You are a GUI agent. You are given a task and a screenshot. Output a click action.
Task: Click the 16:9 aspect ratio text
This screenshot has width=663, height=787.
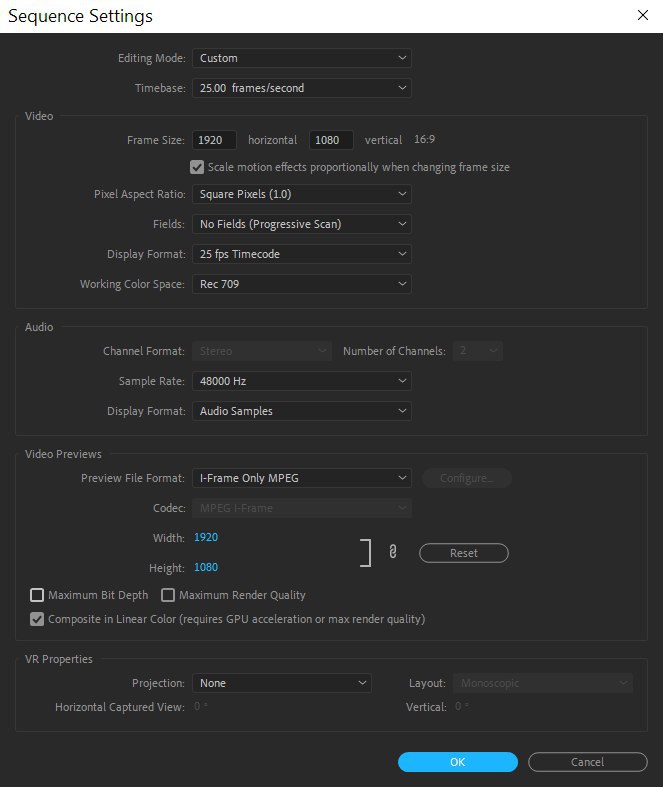[425, 140]
